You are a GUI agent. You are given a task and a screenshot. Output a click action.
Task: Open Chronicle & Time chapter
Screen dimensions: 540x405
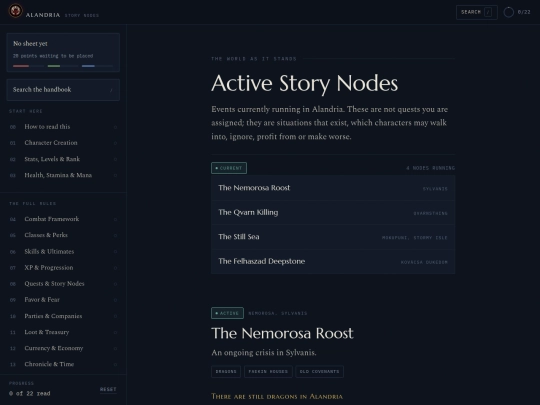click(x=63, y=364)
